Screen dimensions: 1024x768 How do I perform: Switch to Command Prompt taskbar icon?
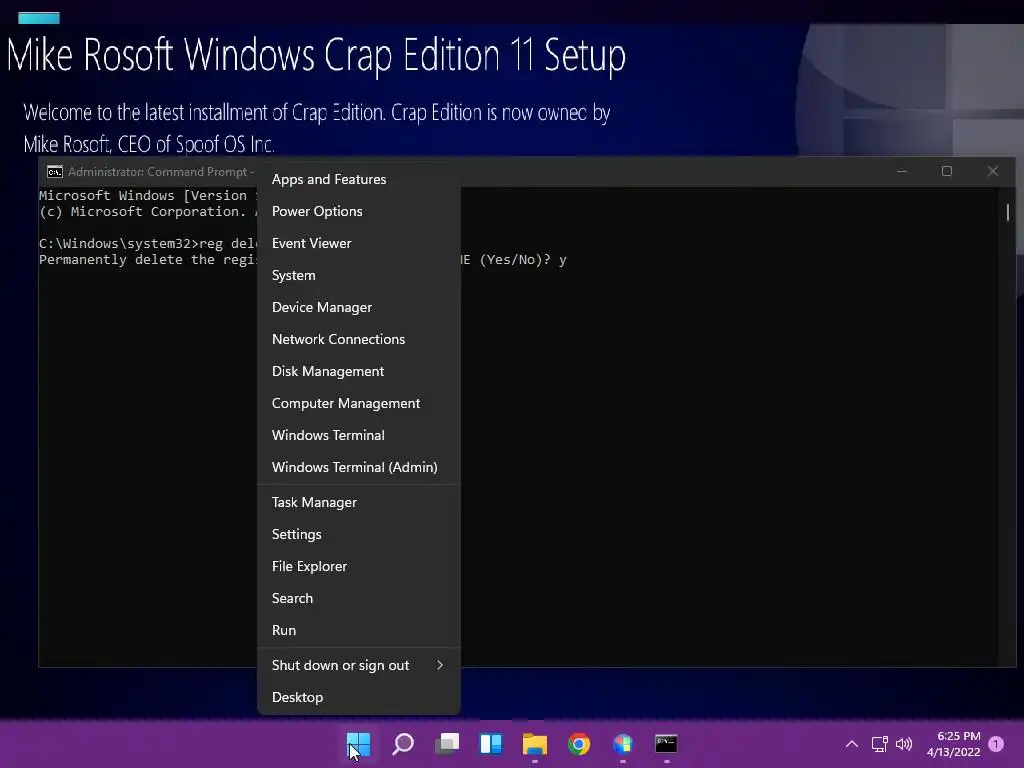coord(666,744)
